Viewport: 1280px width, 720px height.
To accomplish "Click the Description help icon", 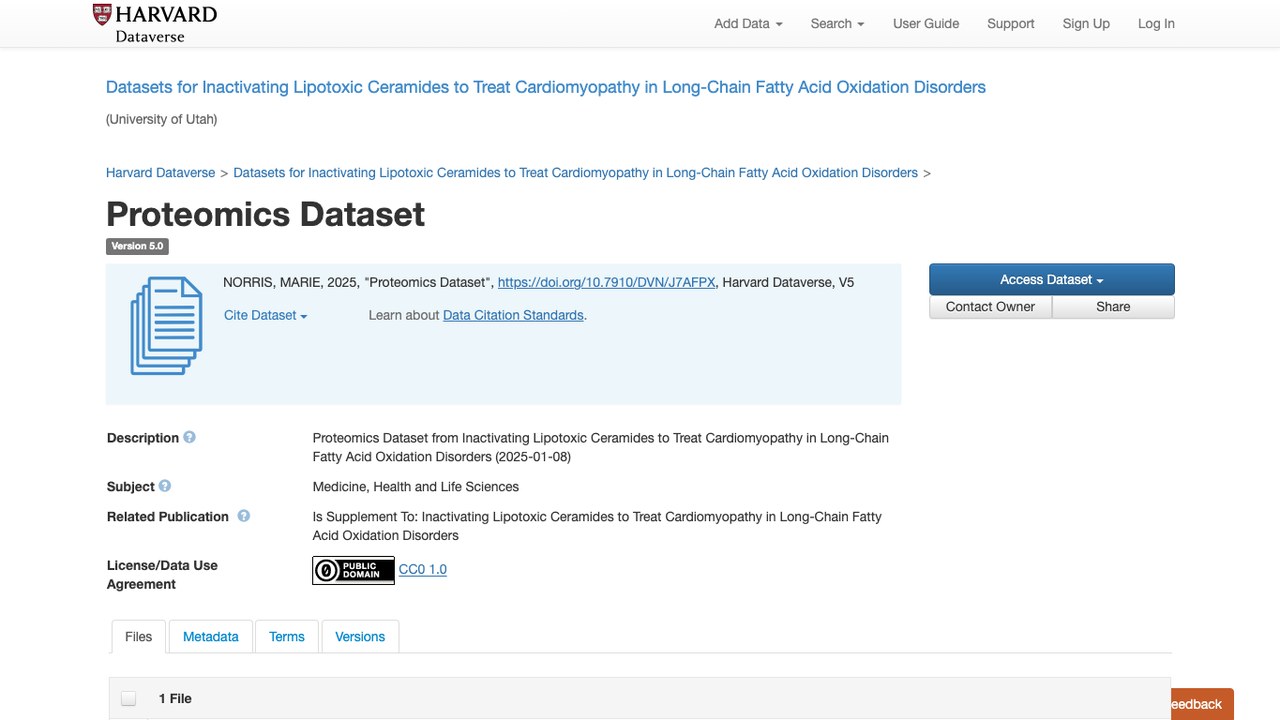I will pyautogui.click(x=189, y=437).
